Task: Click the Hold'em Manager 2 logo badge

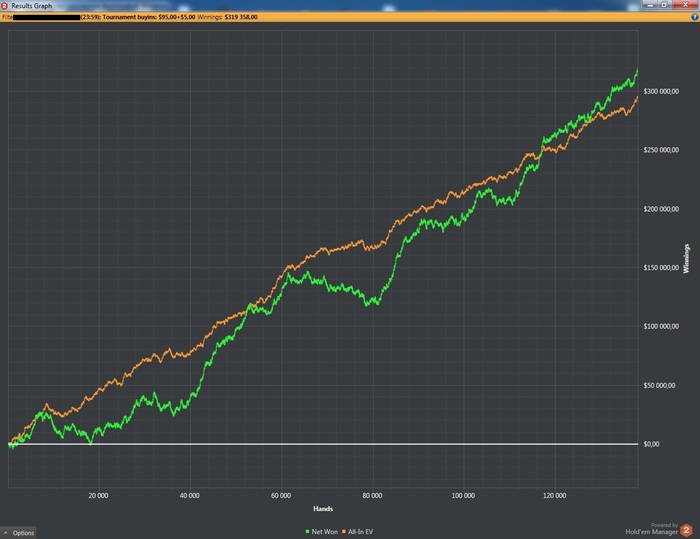Action: [x=686, y=530]
